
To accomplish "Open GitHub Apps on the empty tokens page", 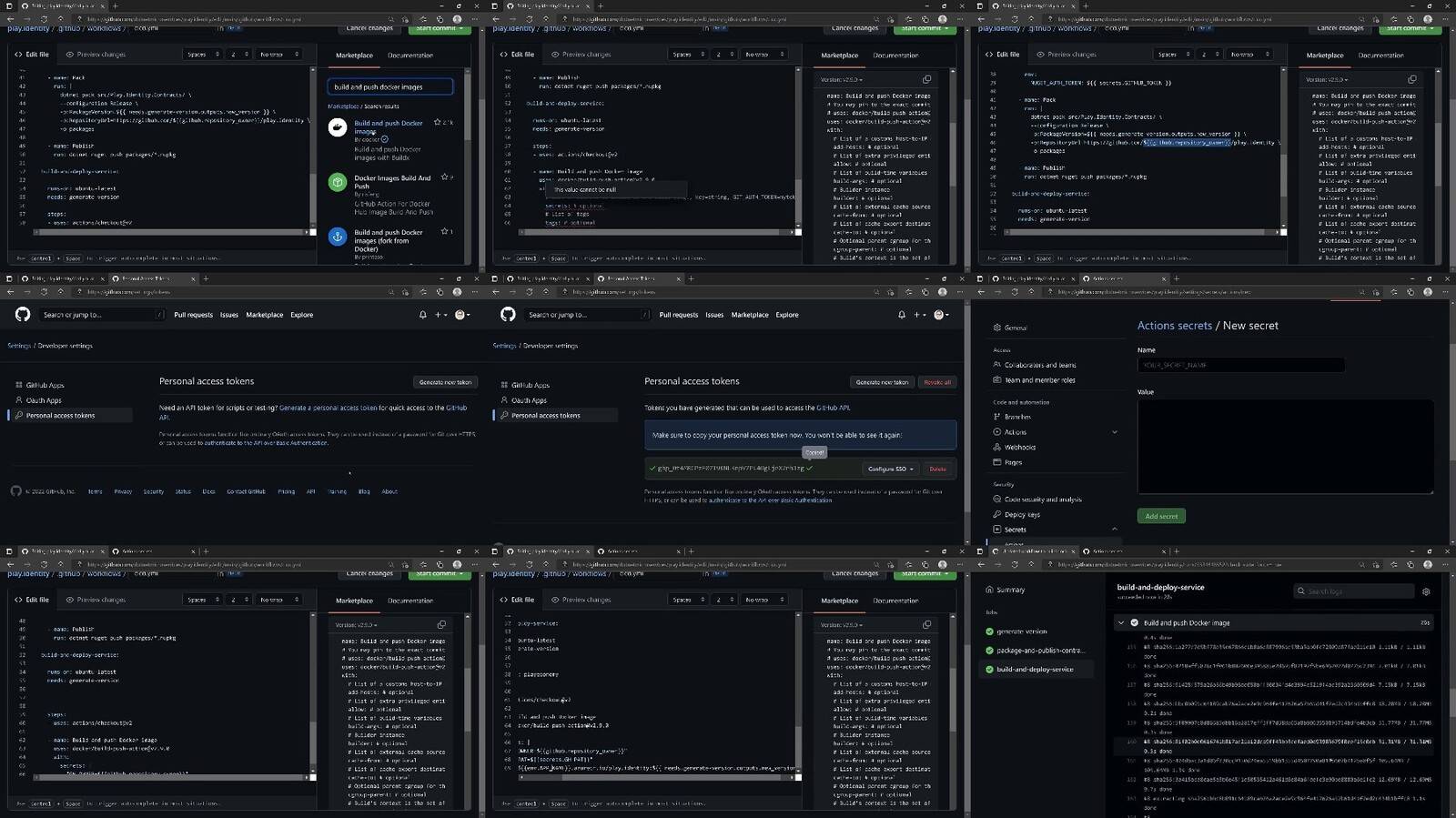I will click(45, 385).
